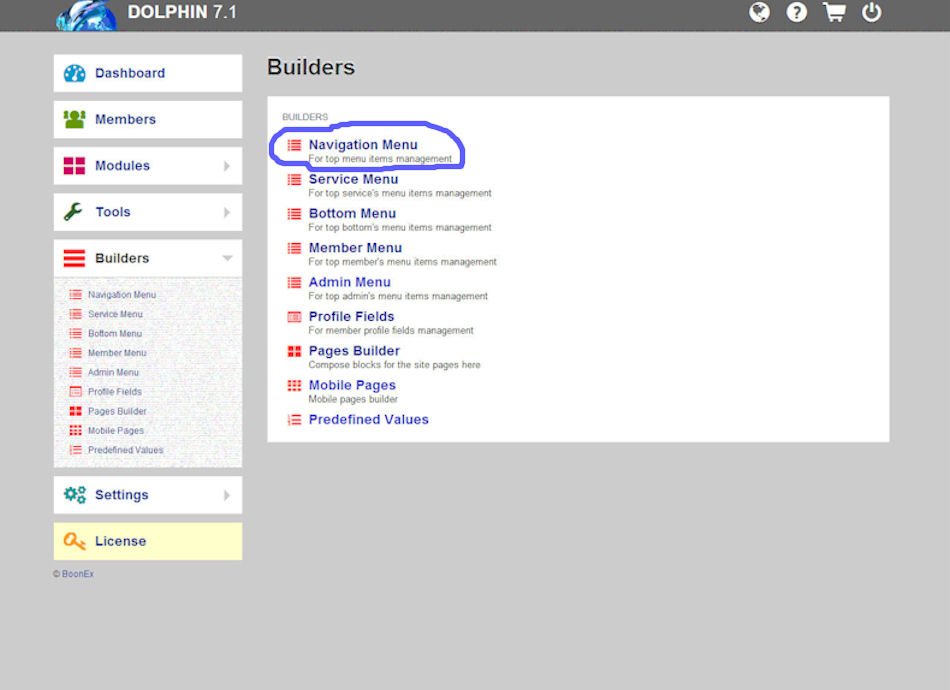Viewport: 950px width, 690px height.
Task: Click the Modules squares icon
Action: 75,165
